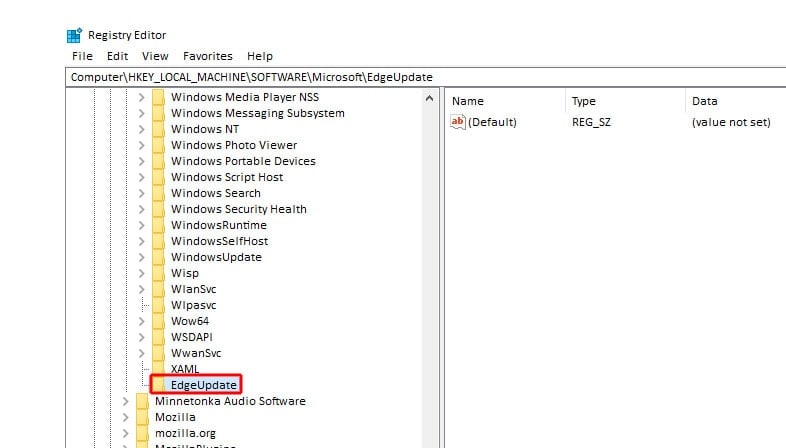Select the Windows Script Host key

227,177
